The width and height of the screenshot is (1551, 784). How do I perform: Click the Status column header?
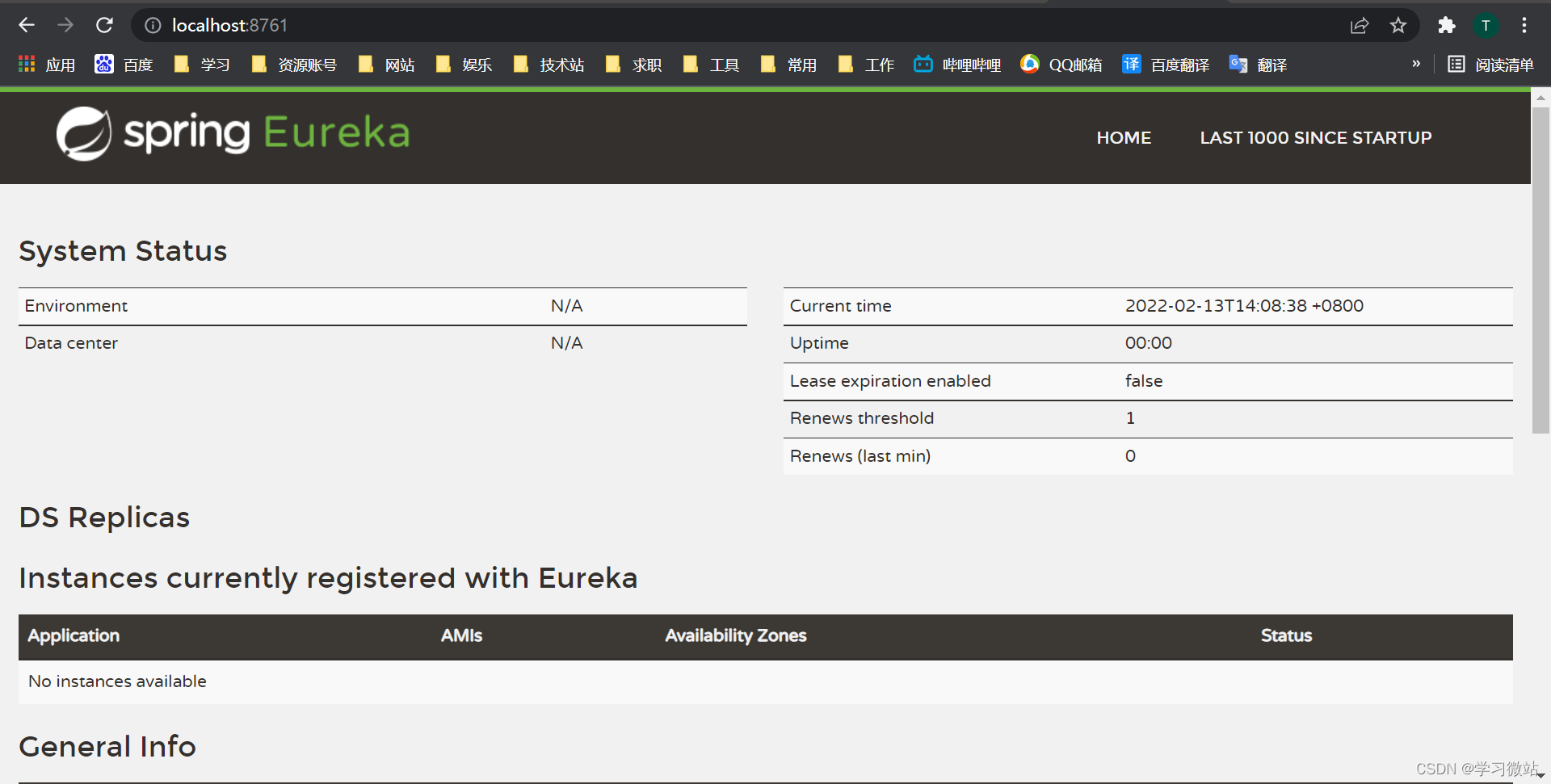pyautogui.click(x=1286, y=636)
